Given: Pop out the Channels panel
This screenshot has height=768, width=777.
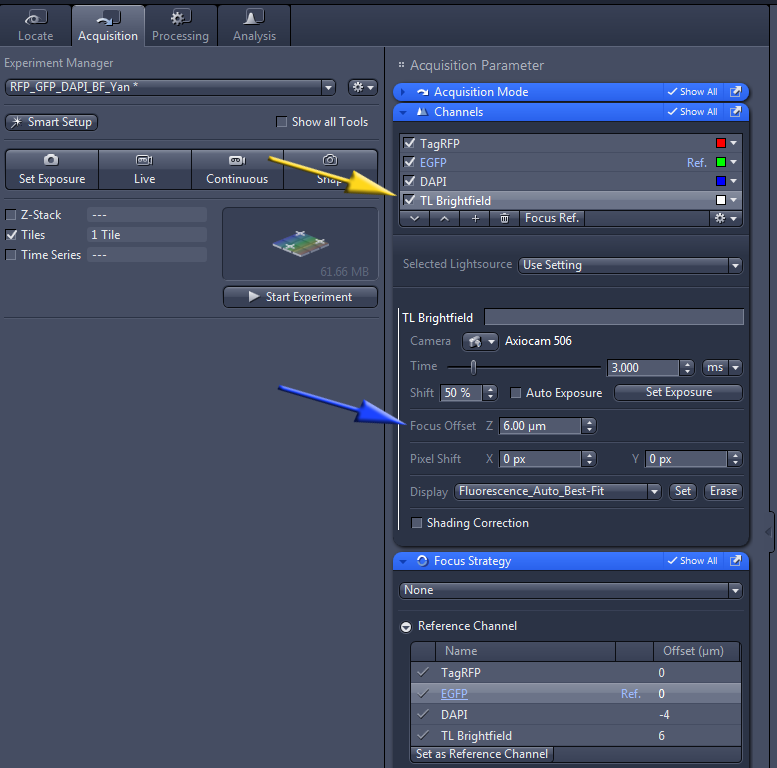Looking at the screenshot, I should [x=736, y=112].
